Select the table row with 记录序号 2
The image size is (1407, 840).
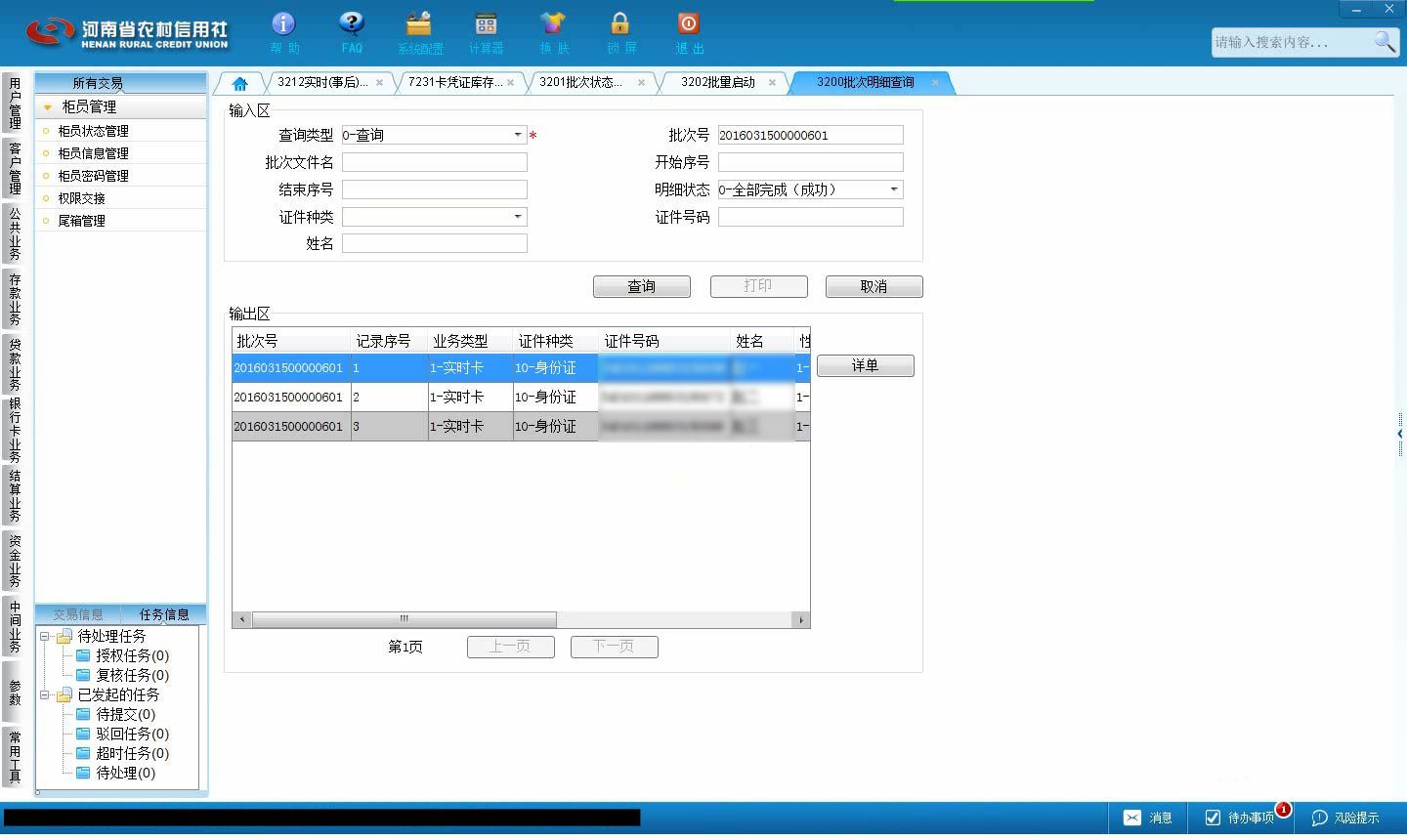tap(521, 397)
